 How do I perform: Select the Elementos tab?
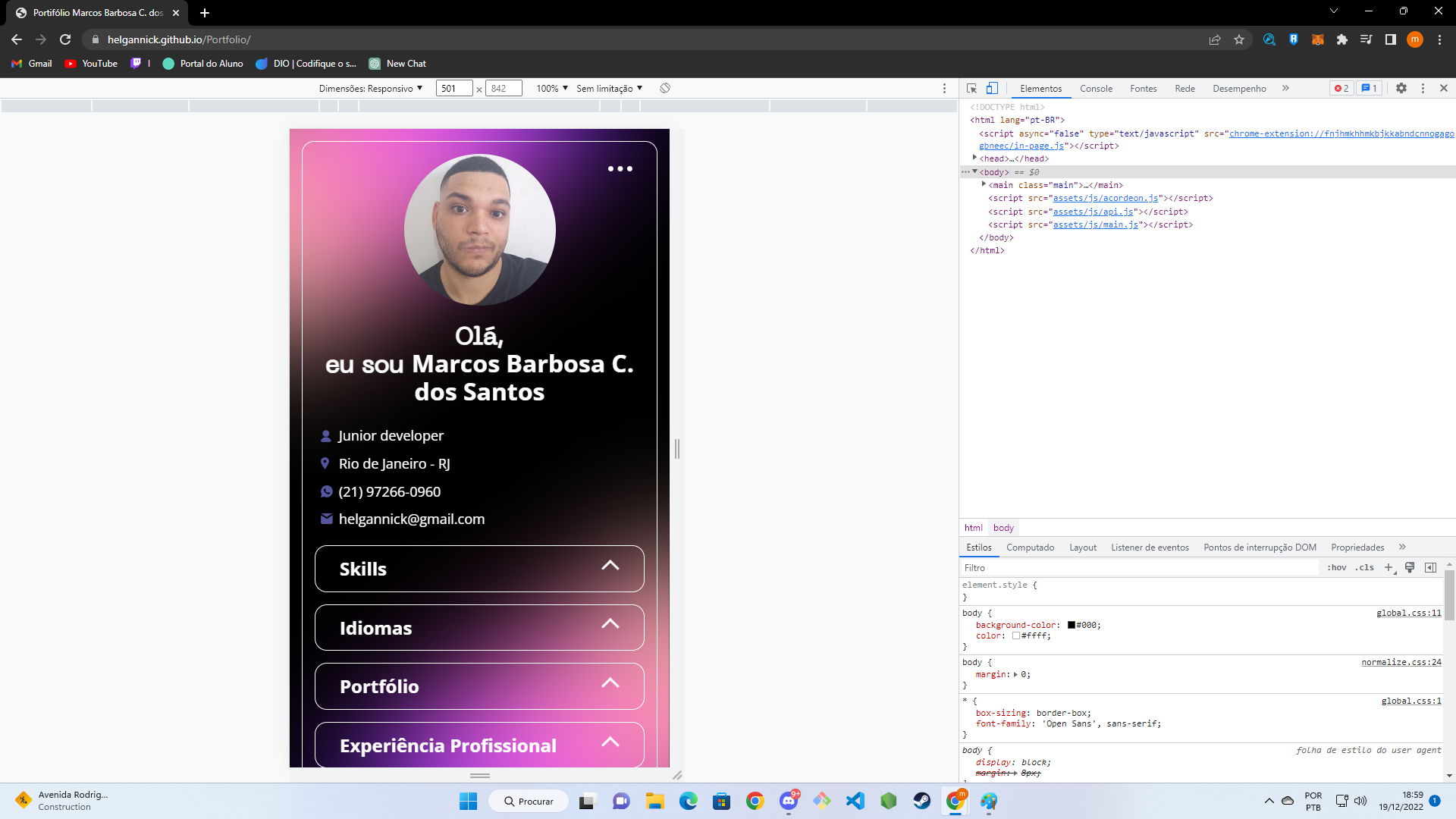click(1040, 89)
